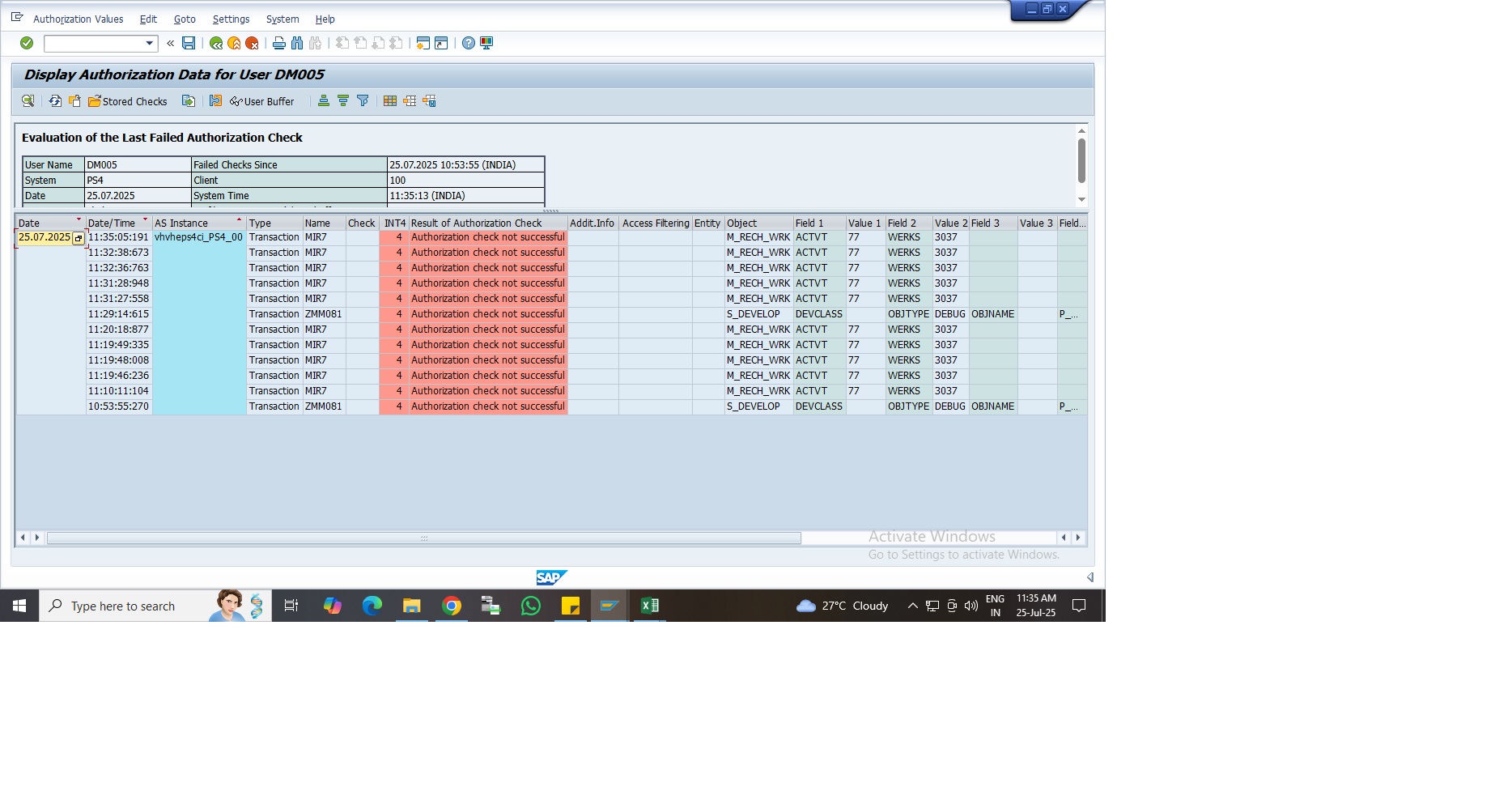Click the Print icon in toolbar
This screenshot has width=1512, height=787.
pos(279,43)
